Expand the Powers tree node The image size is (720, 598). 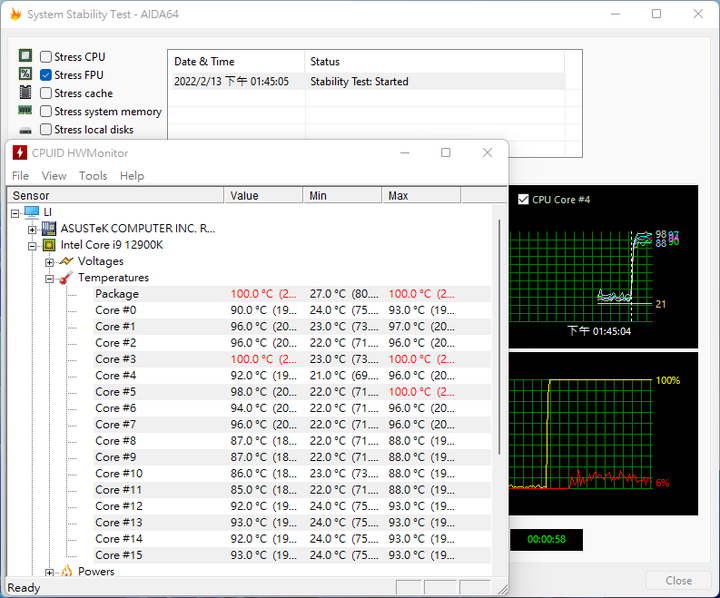point(49,572)
